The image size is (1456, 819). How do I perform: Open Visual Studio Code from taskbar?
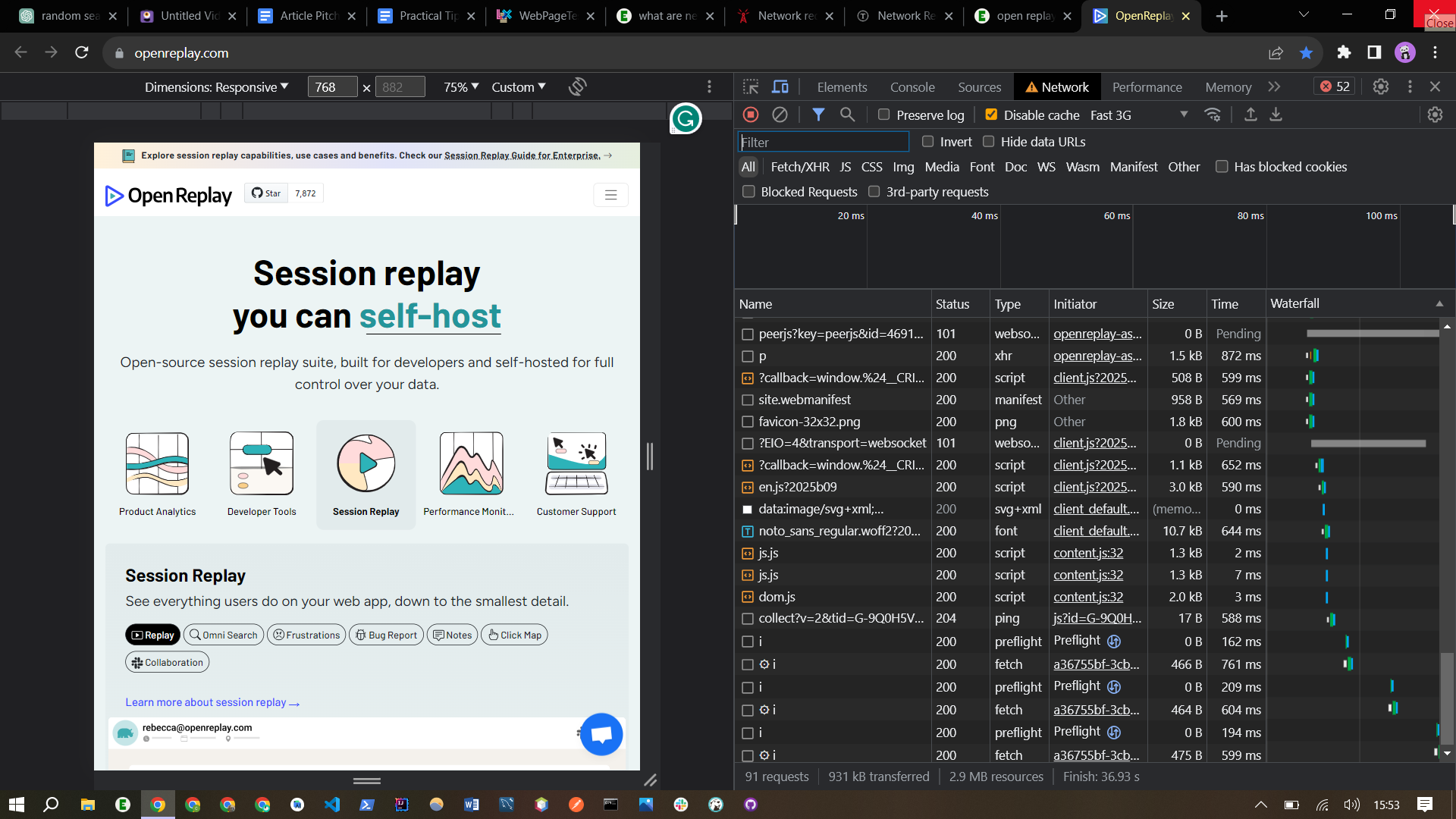(x=332, y=805)
